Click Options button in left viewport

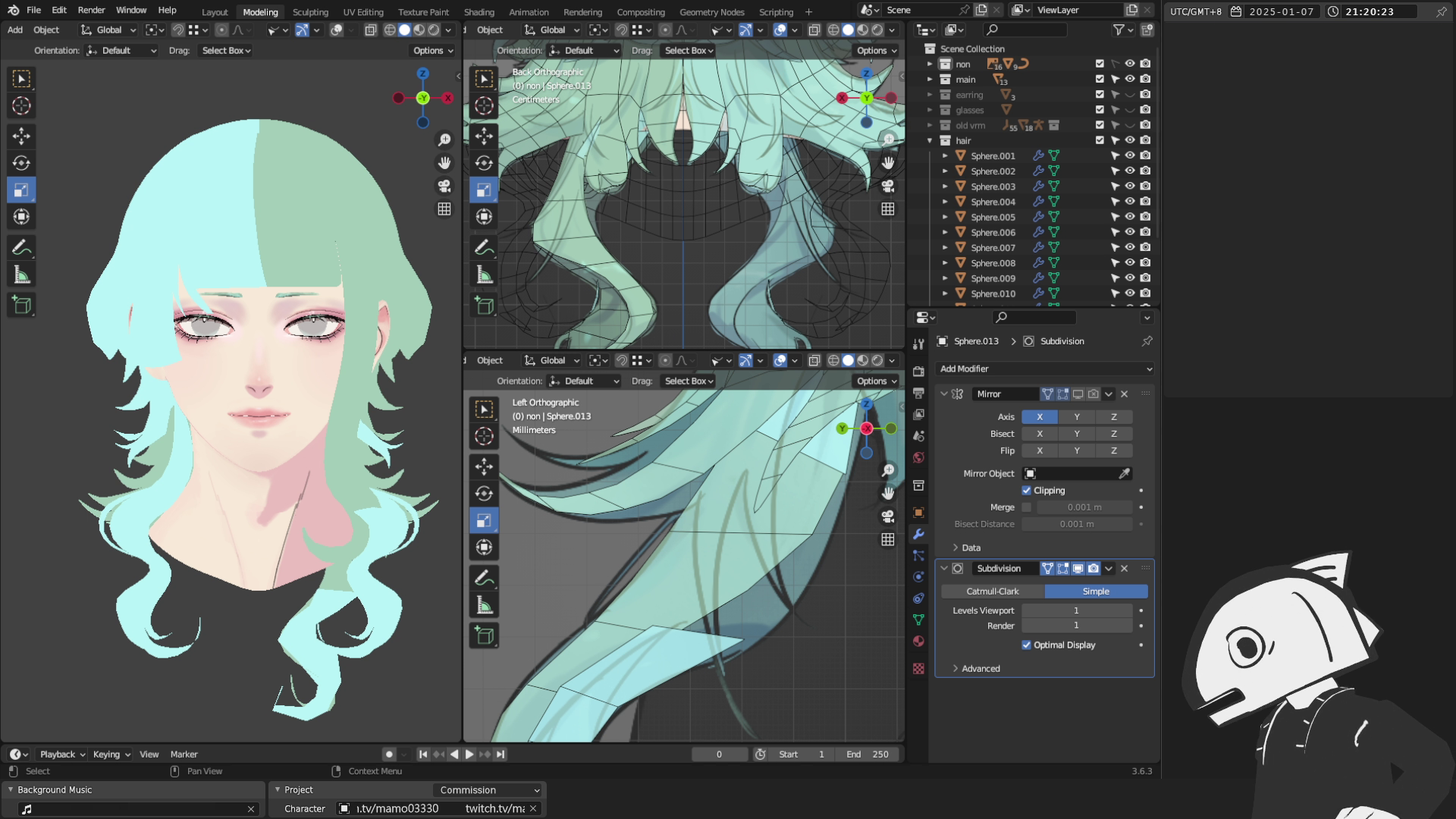(433, 51)
